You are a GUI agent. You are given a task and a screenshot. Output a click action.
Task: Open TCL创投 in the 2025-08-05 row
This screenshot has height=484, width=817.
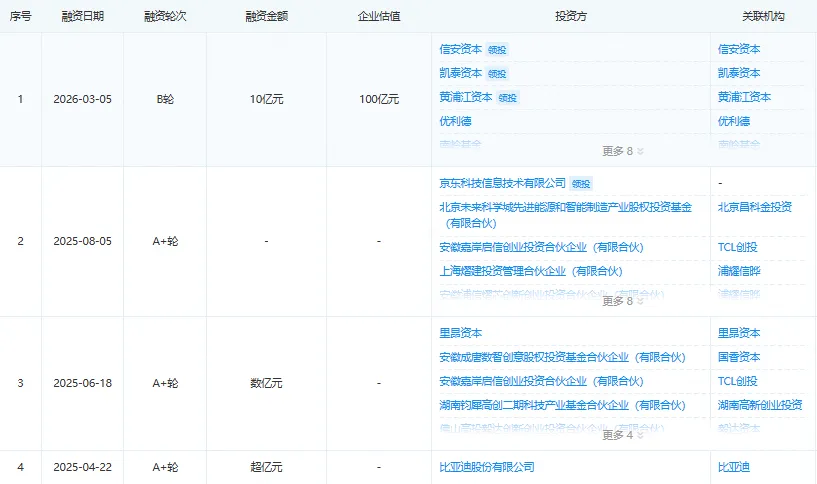click(x=737, y=247)
